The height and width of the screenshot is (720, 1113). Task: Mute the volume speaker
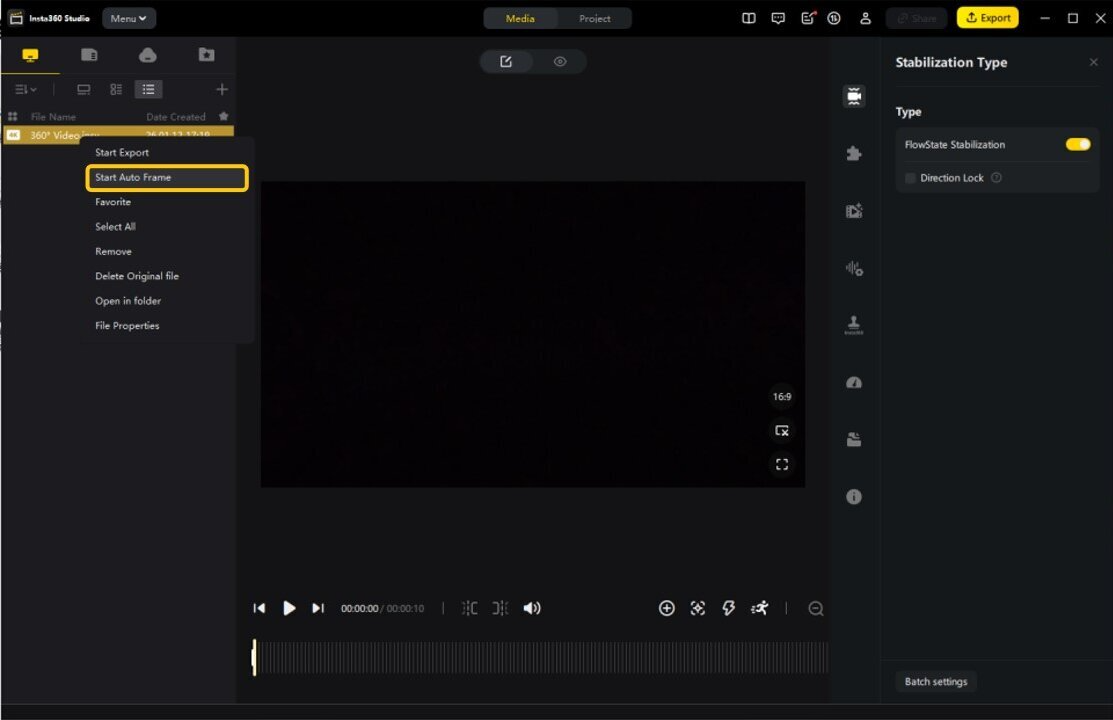pyautogui.click(x=532, y=609)
